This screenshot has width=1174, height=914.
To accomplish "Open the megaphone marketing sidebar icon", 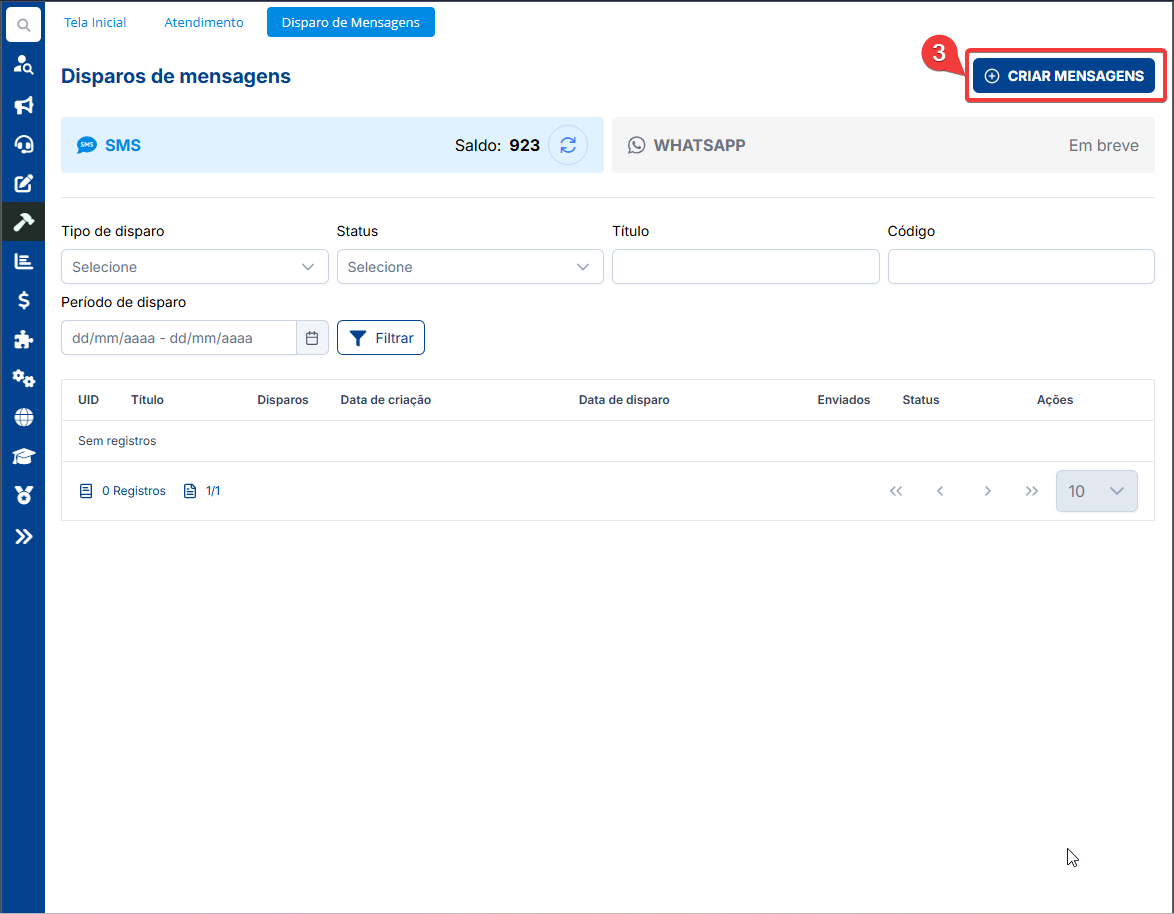I will pos(23,105).
